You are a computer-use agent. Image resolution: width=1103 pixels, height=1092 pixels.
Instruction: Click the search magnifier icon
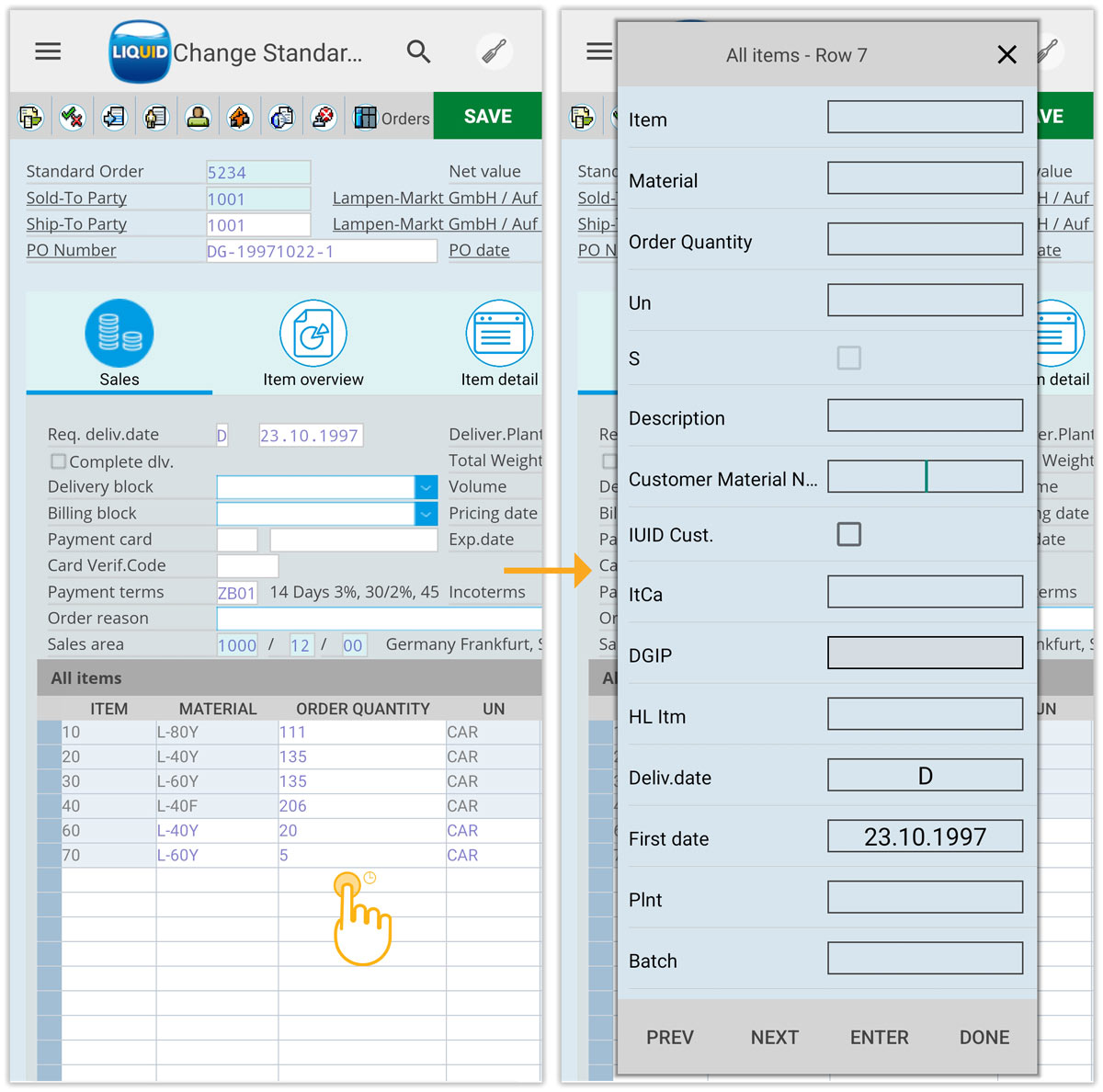418,51
